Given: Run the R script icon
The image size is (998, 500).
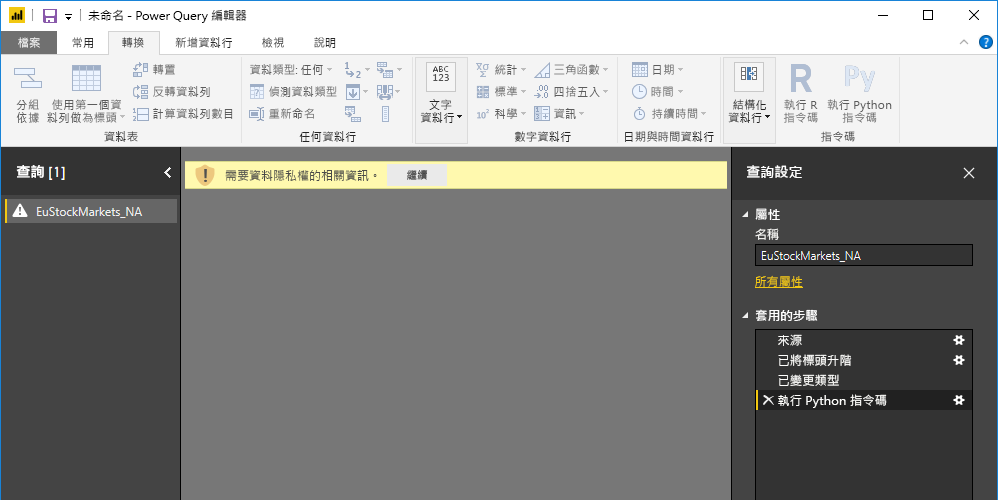Looking at the screenshot, I should coord(801,79).
